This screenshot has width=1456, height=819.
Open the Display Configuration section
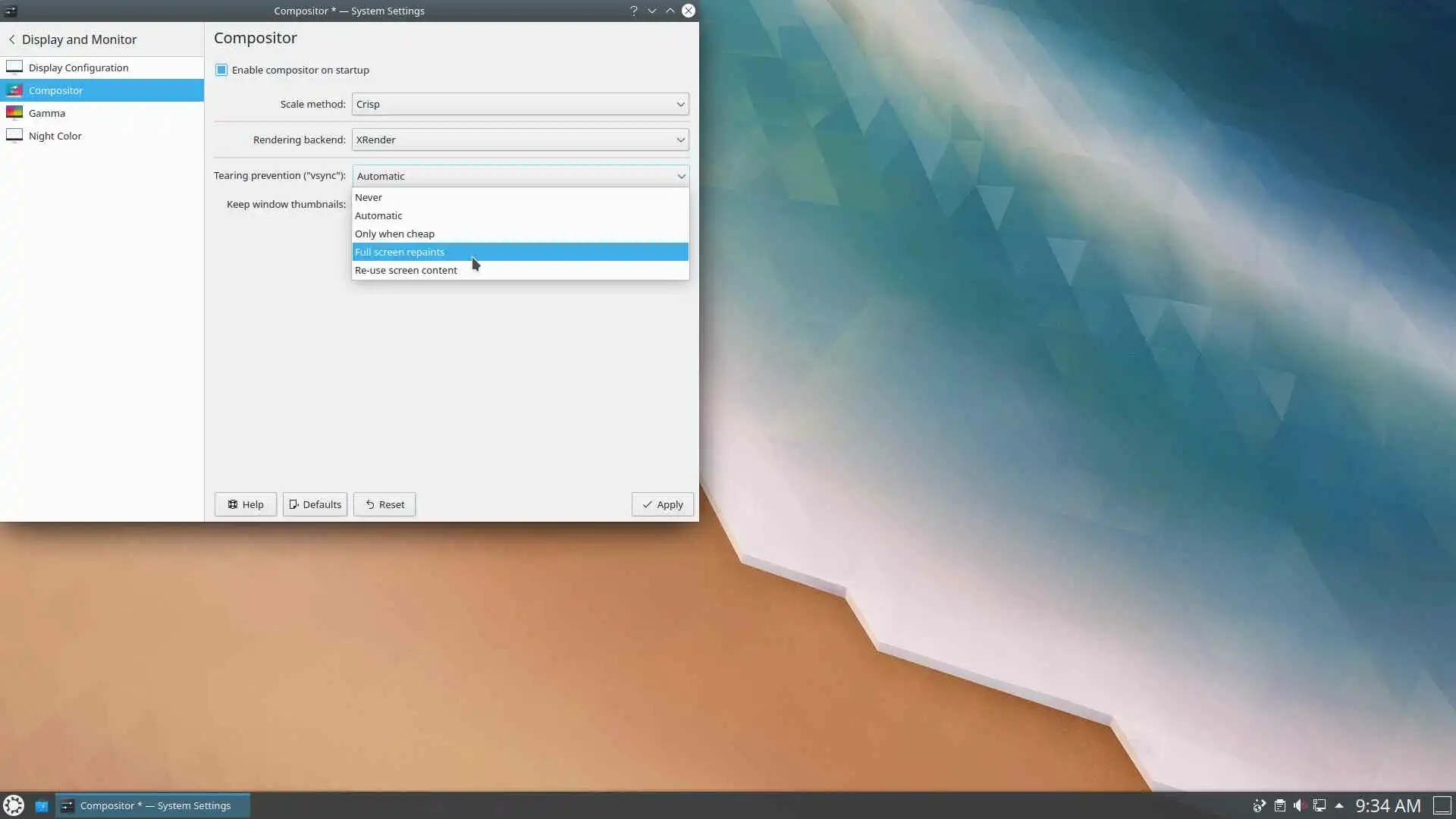78,67
